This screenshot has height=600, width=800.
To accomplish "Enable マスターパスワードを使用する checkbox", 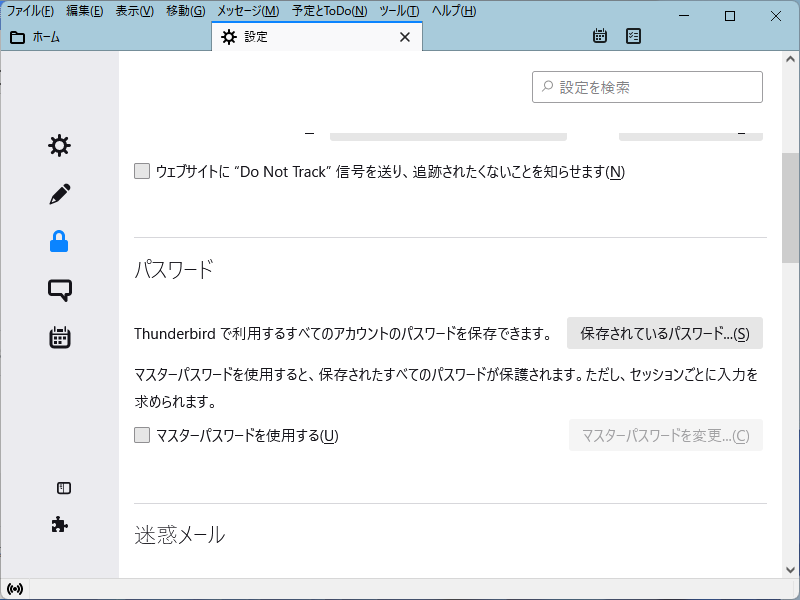I will click(142, 435).
